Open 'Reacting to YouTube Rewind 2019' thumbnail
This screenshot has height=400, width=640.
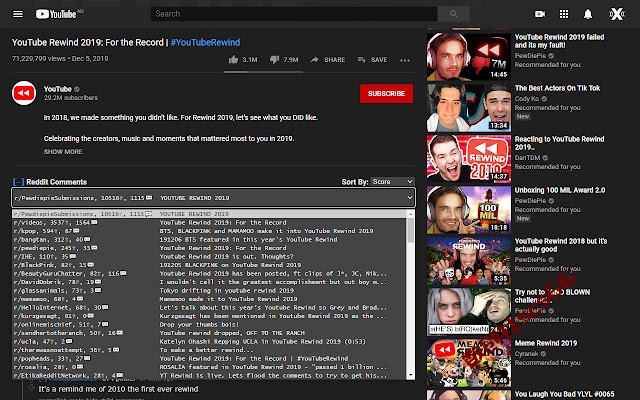[469, 159]
